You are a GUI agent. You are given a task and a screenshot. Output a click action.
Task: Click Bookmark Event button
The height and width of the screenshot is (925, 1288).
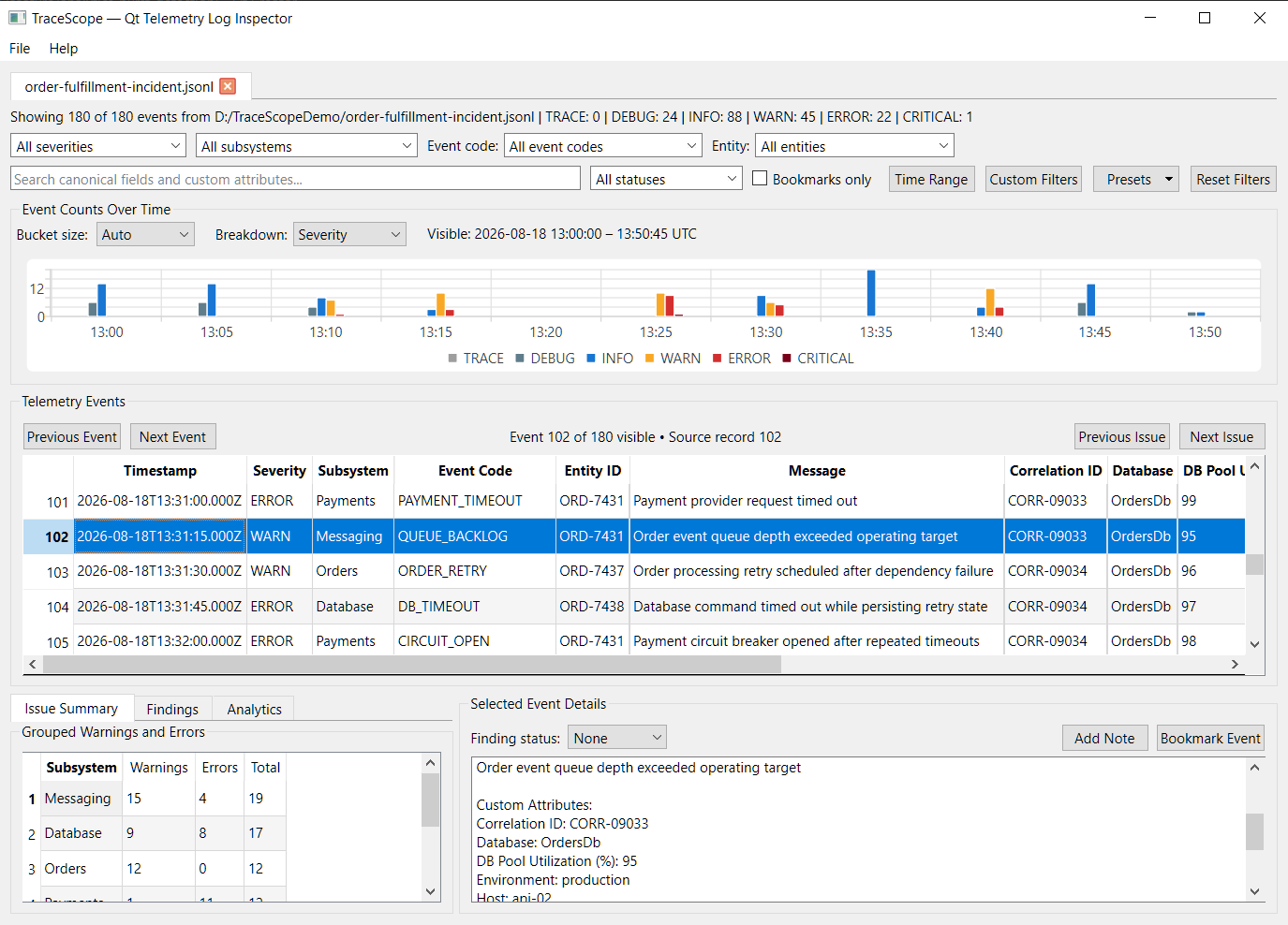pyautogui.click(x=1210, y=738)
